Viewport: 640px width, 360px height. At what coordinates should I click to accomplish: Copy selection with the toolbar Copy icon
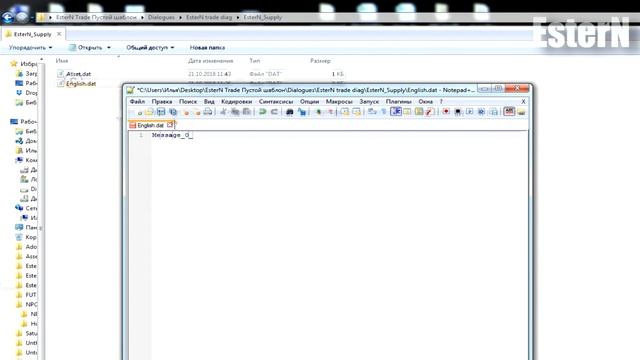[235, 111]
